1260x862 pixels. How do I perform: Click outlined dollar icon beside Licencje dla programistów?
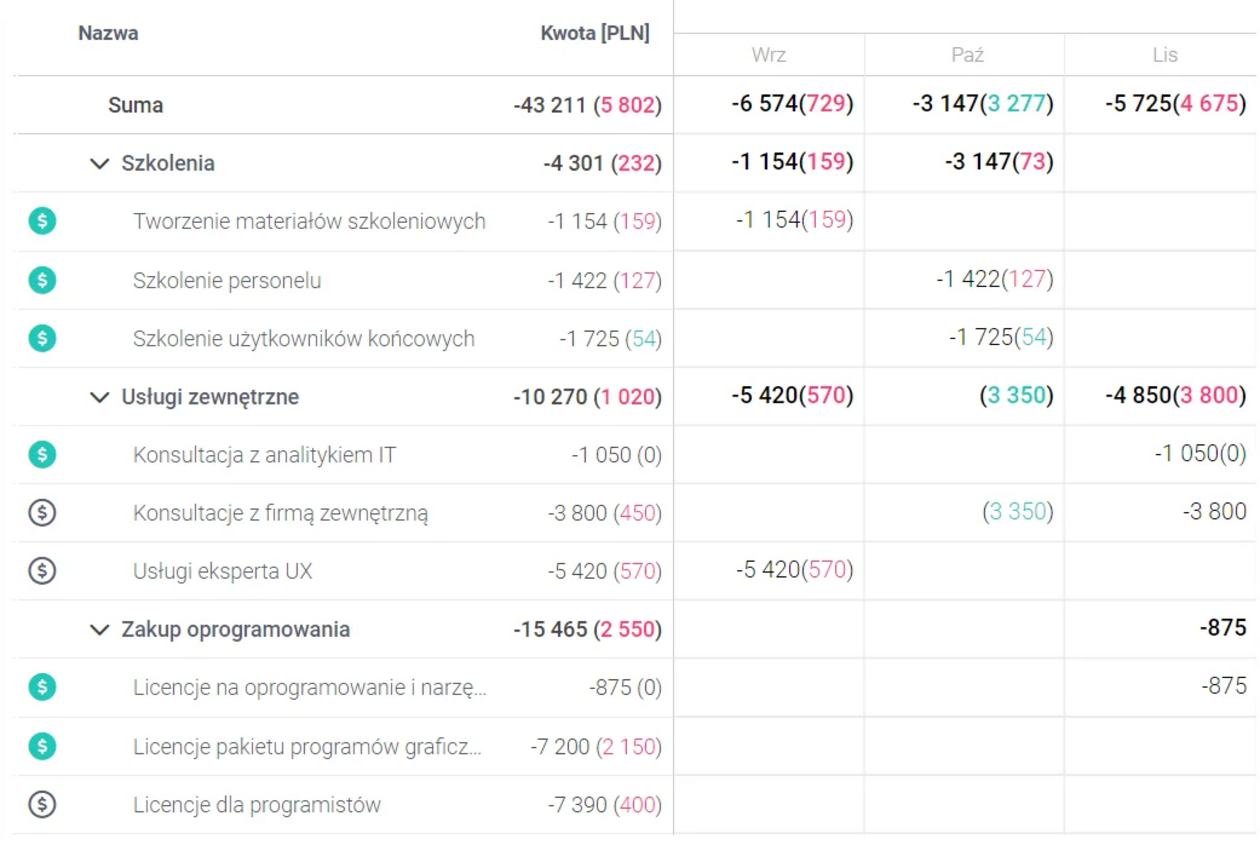[42, 804]
